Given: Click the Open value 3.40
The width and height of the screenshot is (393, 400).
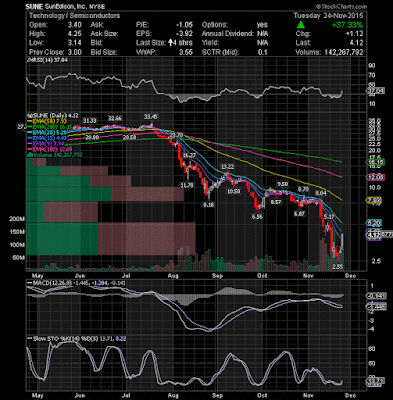Looking at the screenshot, I should [74, 25].
